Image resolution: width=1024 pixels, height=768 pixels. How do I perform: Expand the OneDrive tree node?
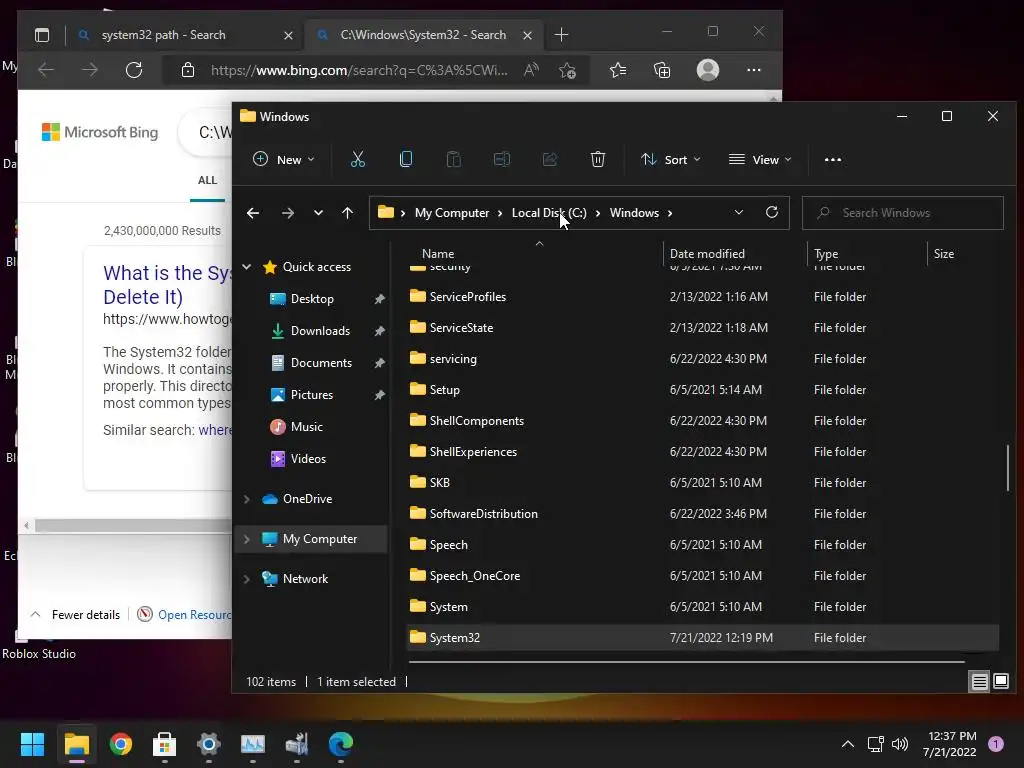(247, 499)
